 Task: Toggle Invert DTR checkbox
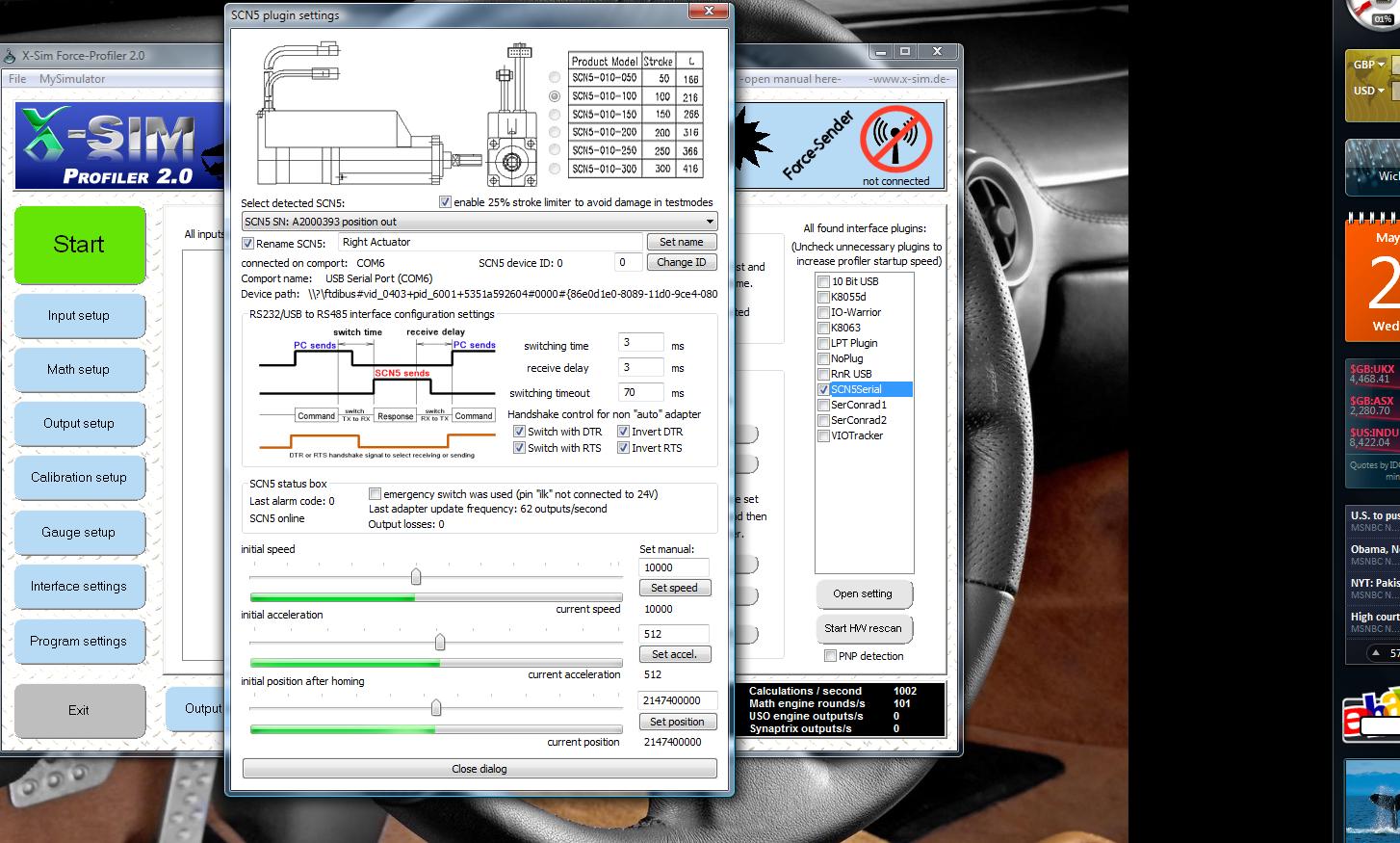pos(623,432)
